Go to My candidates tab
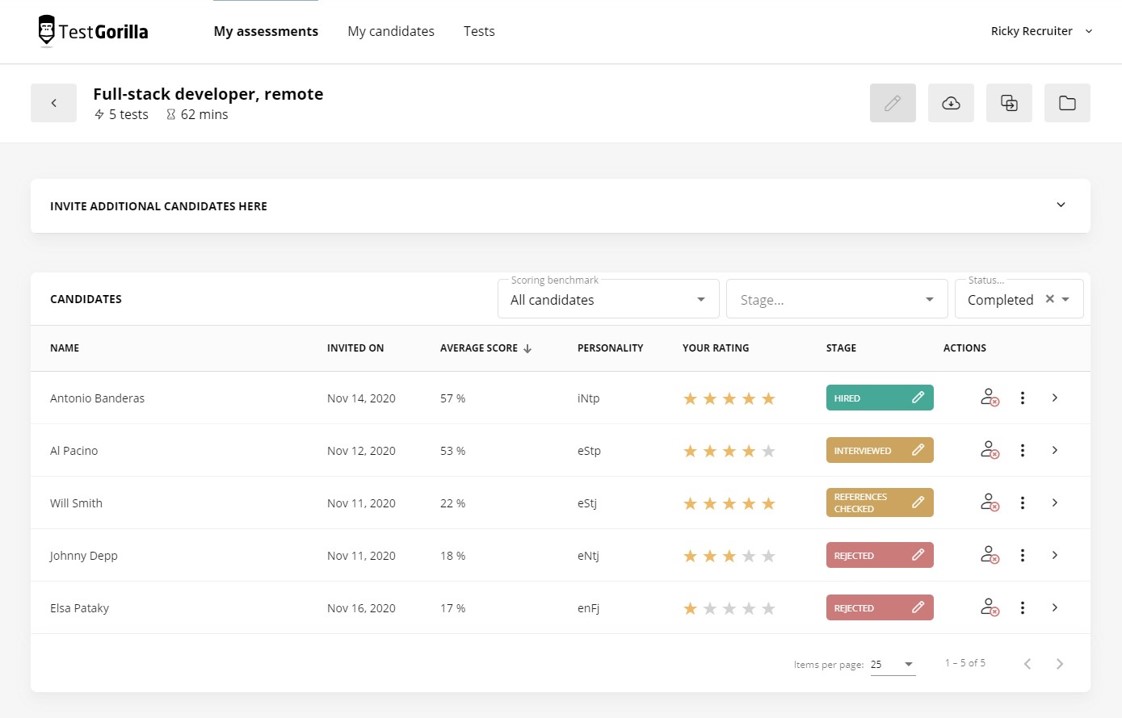Viewport: 1122px width, 718px height. [391, 31]
